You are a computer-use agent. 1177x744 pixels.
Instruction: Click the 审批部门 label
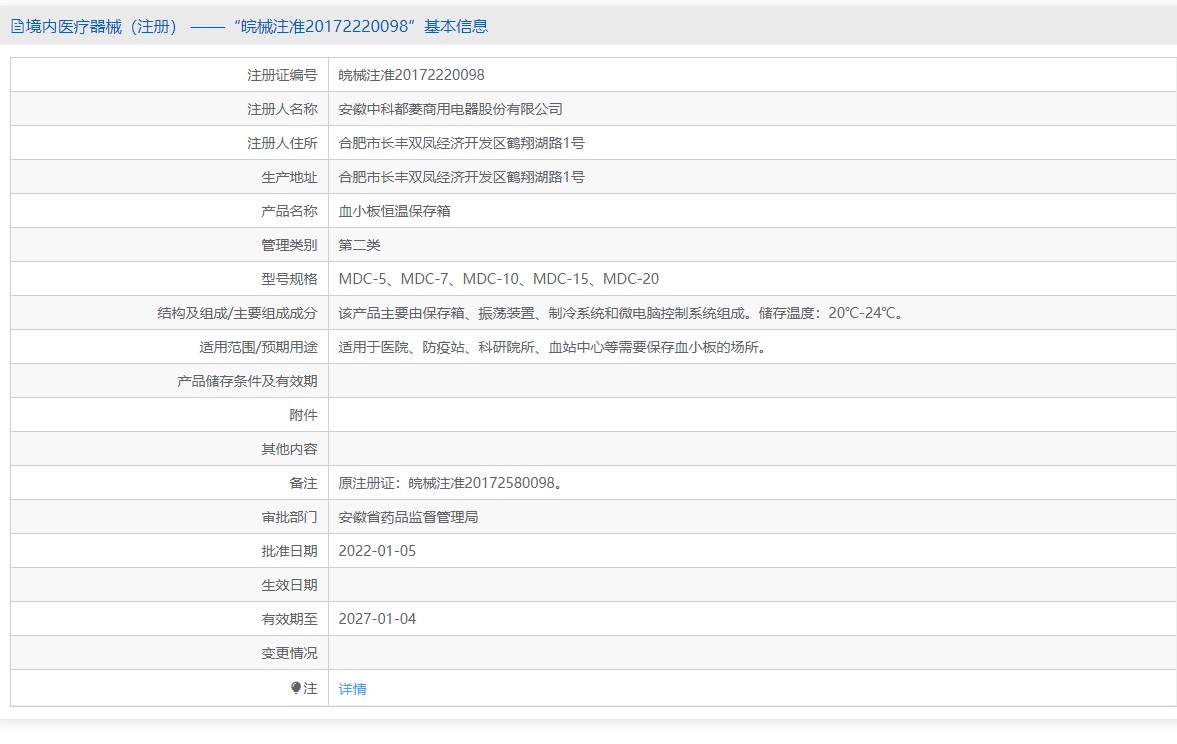[289, 517]
